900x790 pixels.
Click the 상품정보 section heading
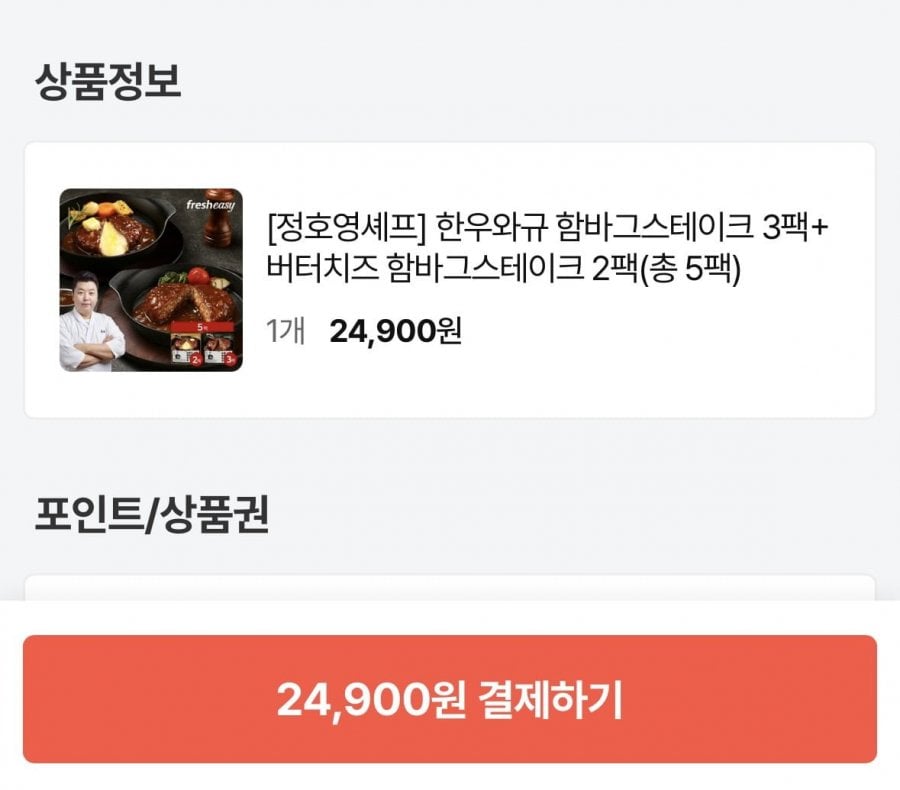pyautogui.click(x=108, y=82)
